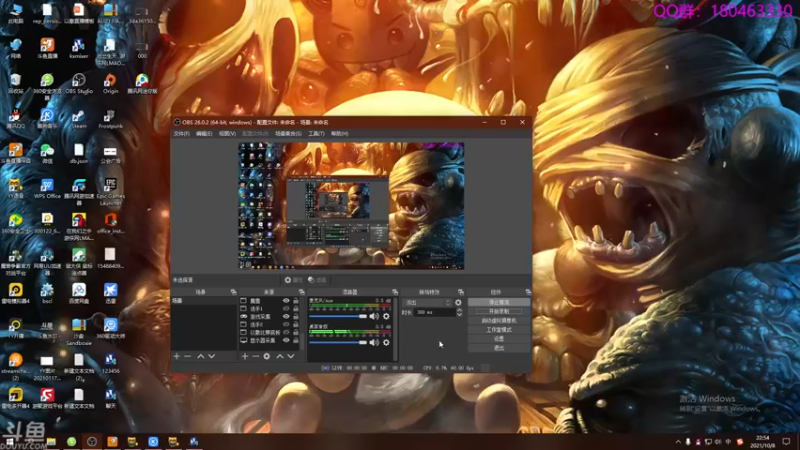
Task: Remove the selected scene with the minus icon
Action: pos(187,356)
